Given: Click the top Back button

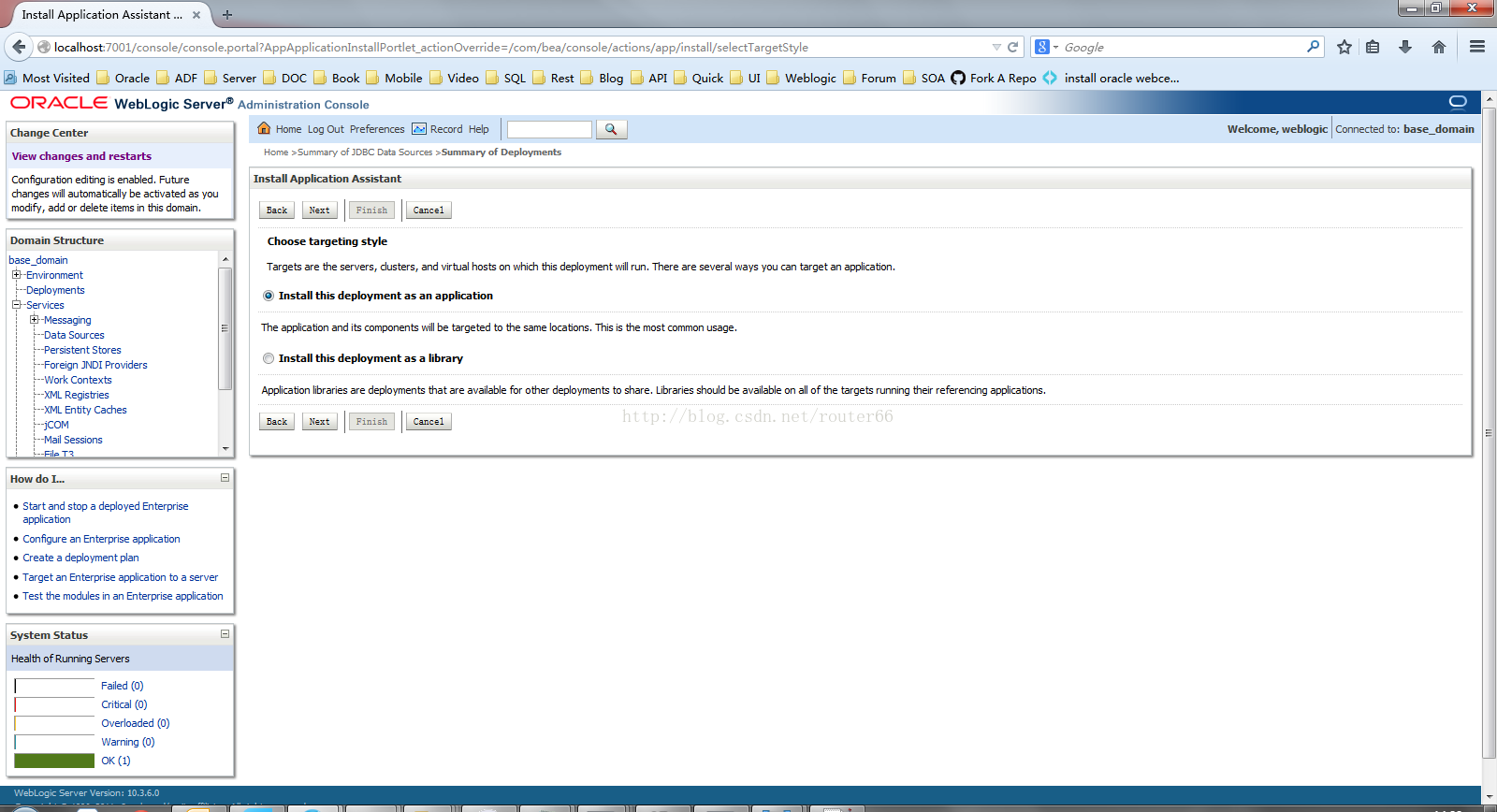Looking at the screenshot, I should (277, 210).
